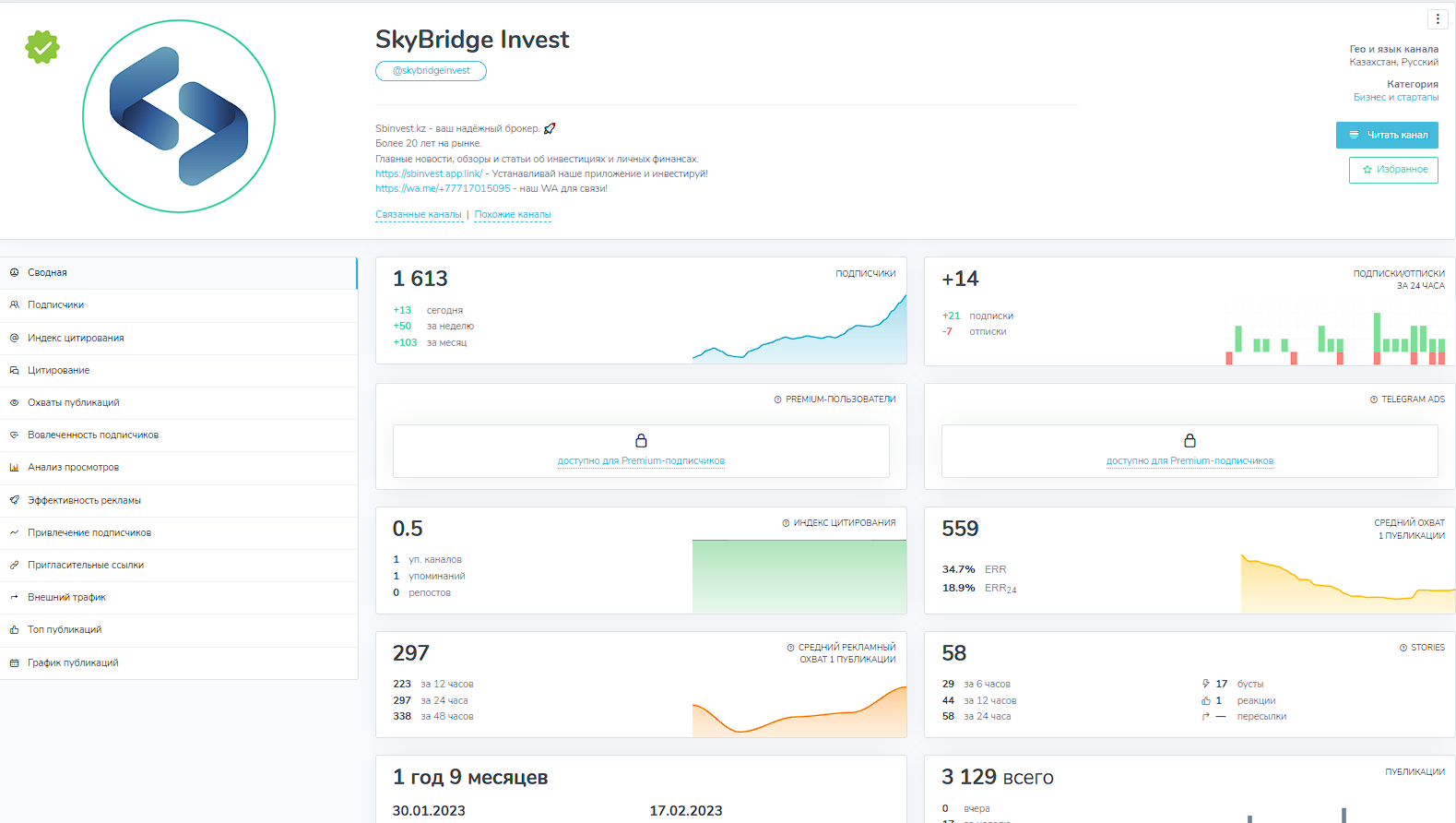This screenshot has width=1456, height=823.
Task: Open the Подписчики sidebar section
Action: 178,305
